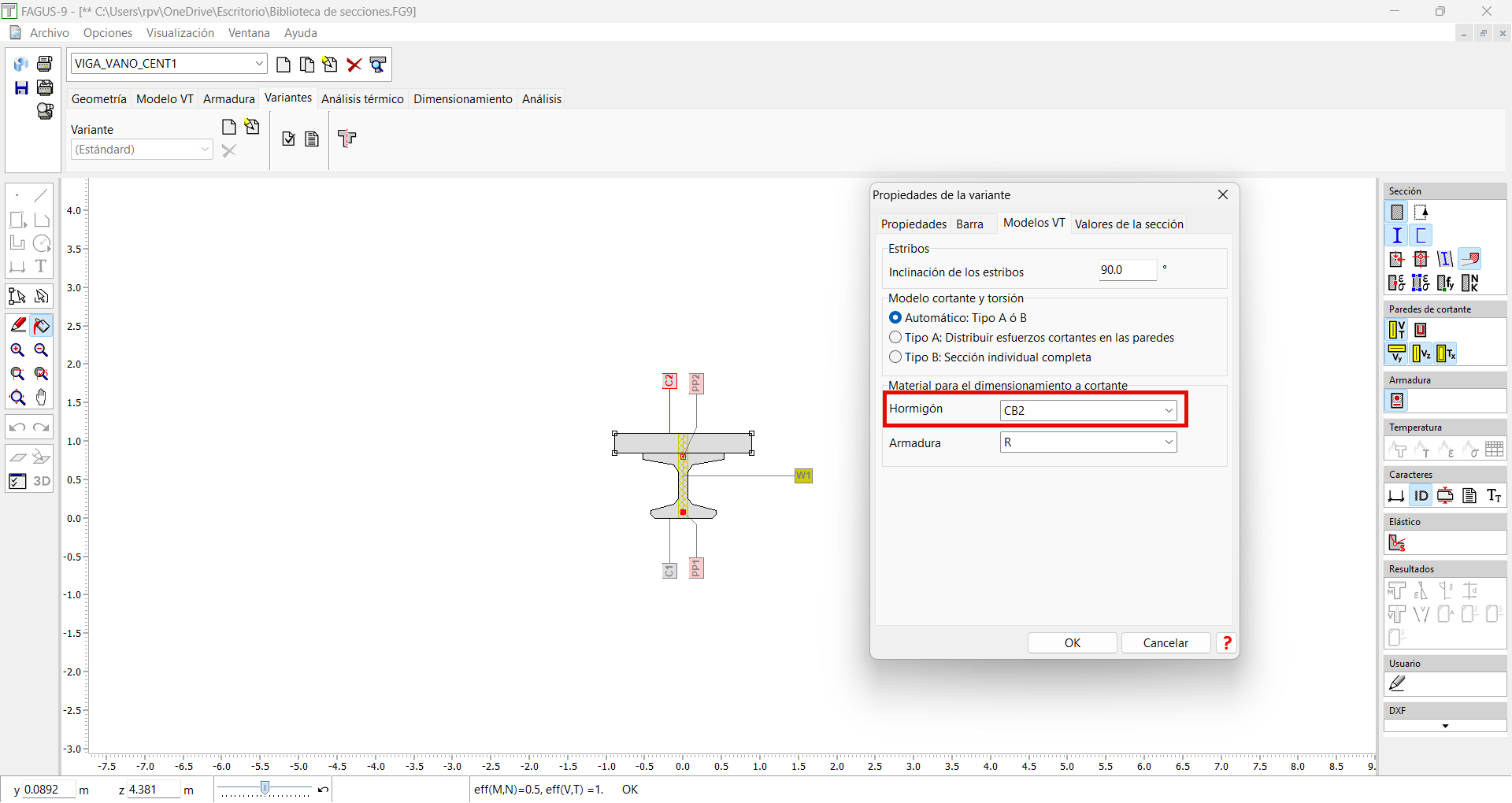Click the save (floppy disk) icon
Image resolution: width=1512 pixels, height=803 pixels.
click(x=21, y=88)
